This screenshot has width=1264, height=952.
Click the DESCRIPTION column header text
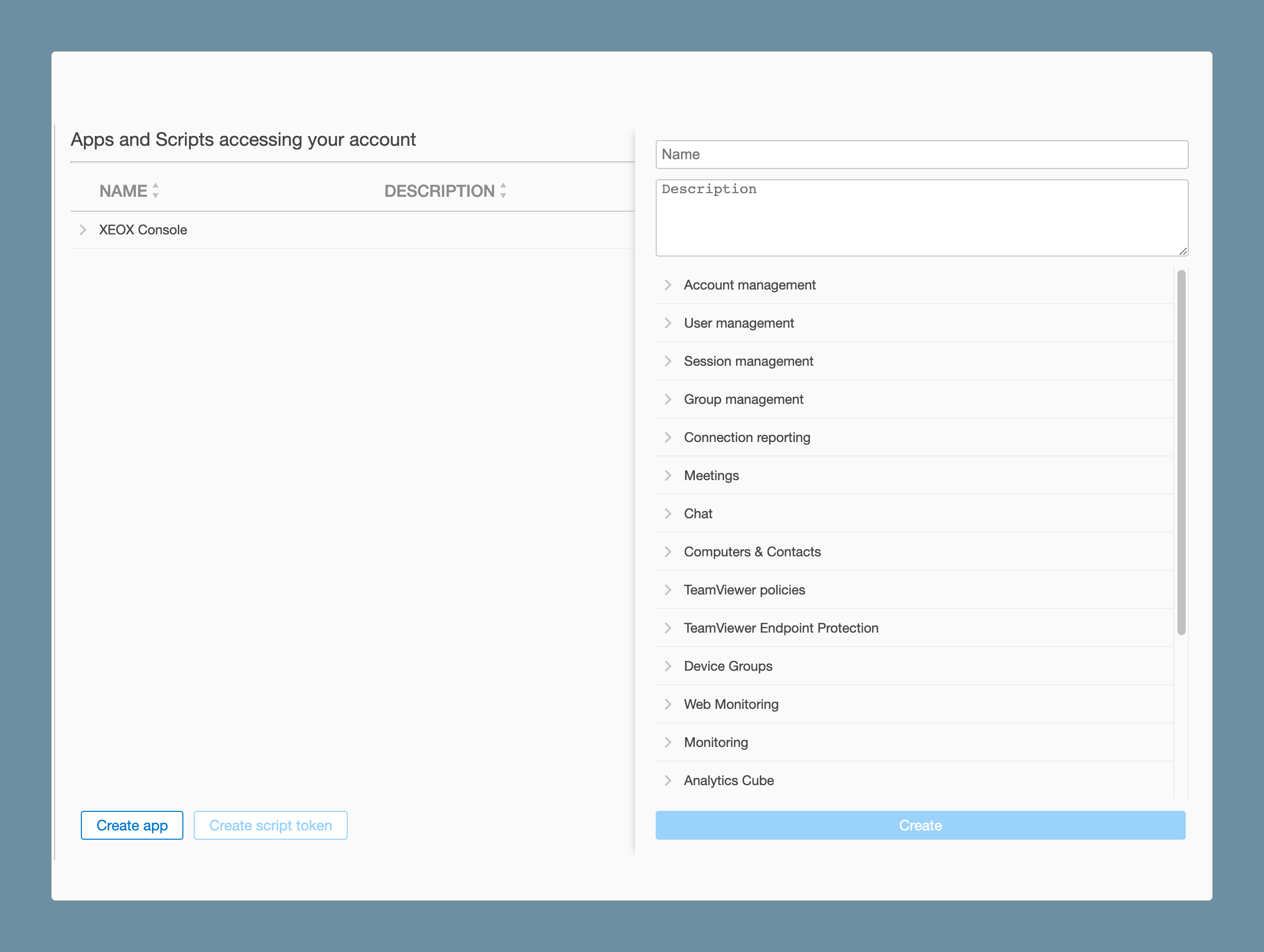(x=439, y=191)
